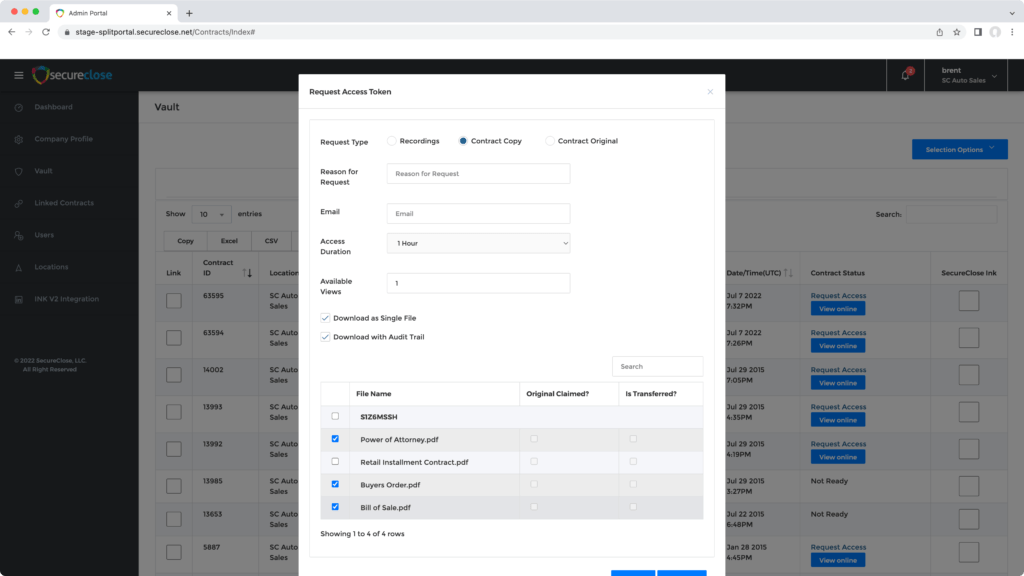Screen dimensions: 1024x576
Task: Uncheck Download as Single File
Action: 325,318
